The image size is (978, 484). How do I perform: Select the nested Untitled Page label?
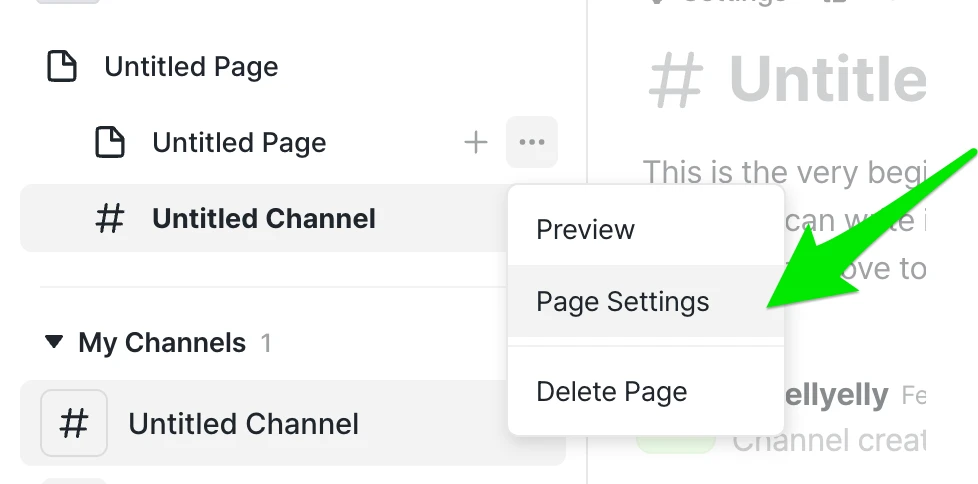coord(239,143)
